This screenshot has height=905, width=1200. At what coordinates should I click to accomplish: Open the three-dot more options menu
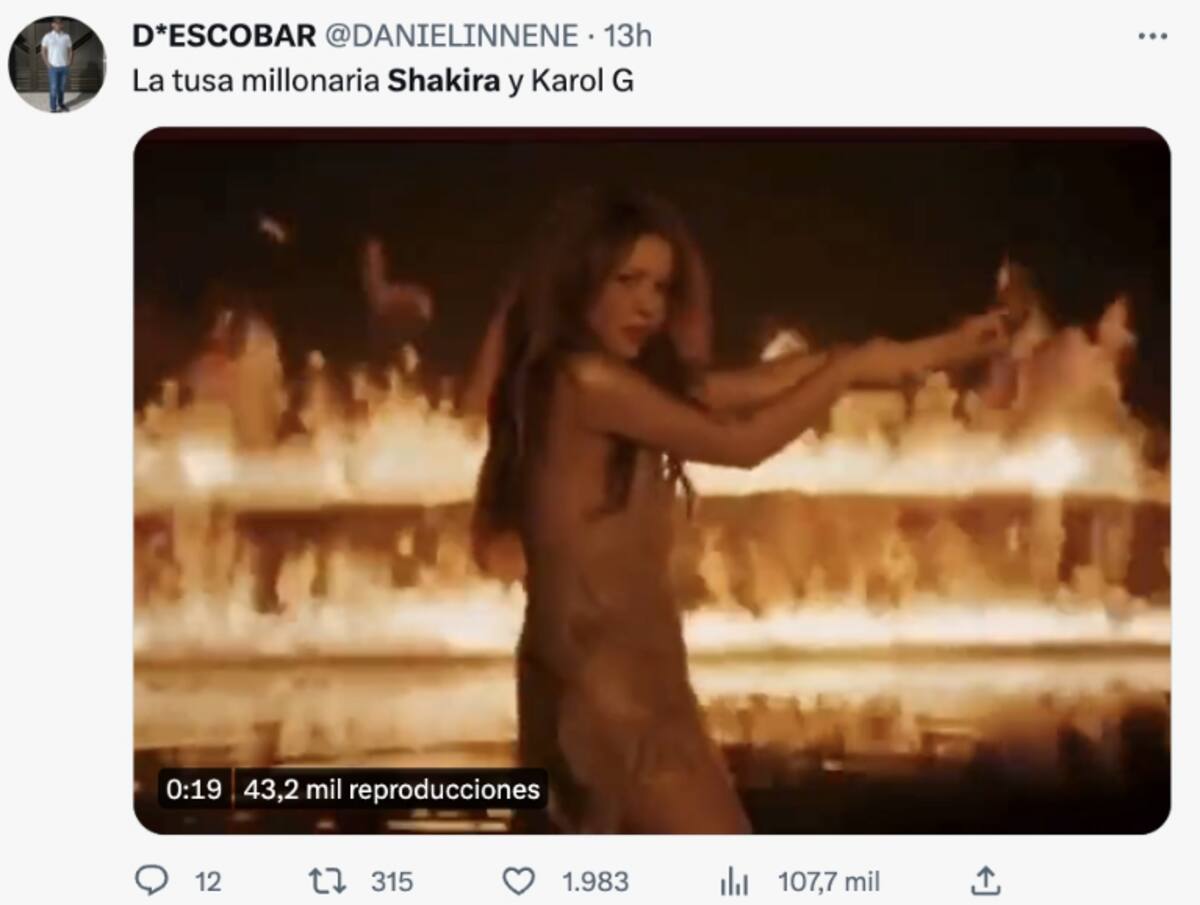1152,36
